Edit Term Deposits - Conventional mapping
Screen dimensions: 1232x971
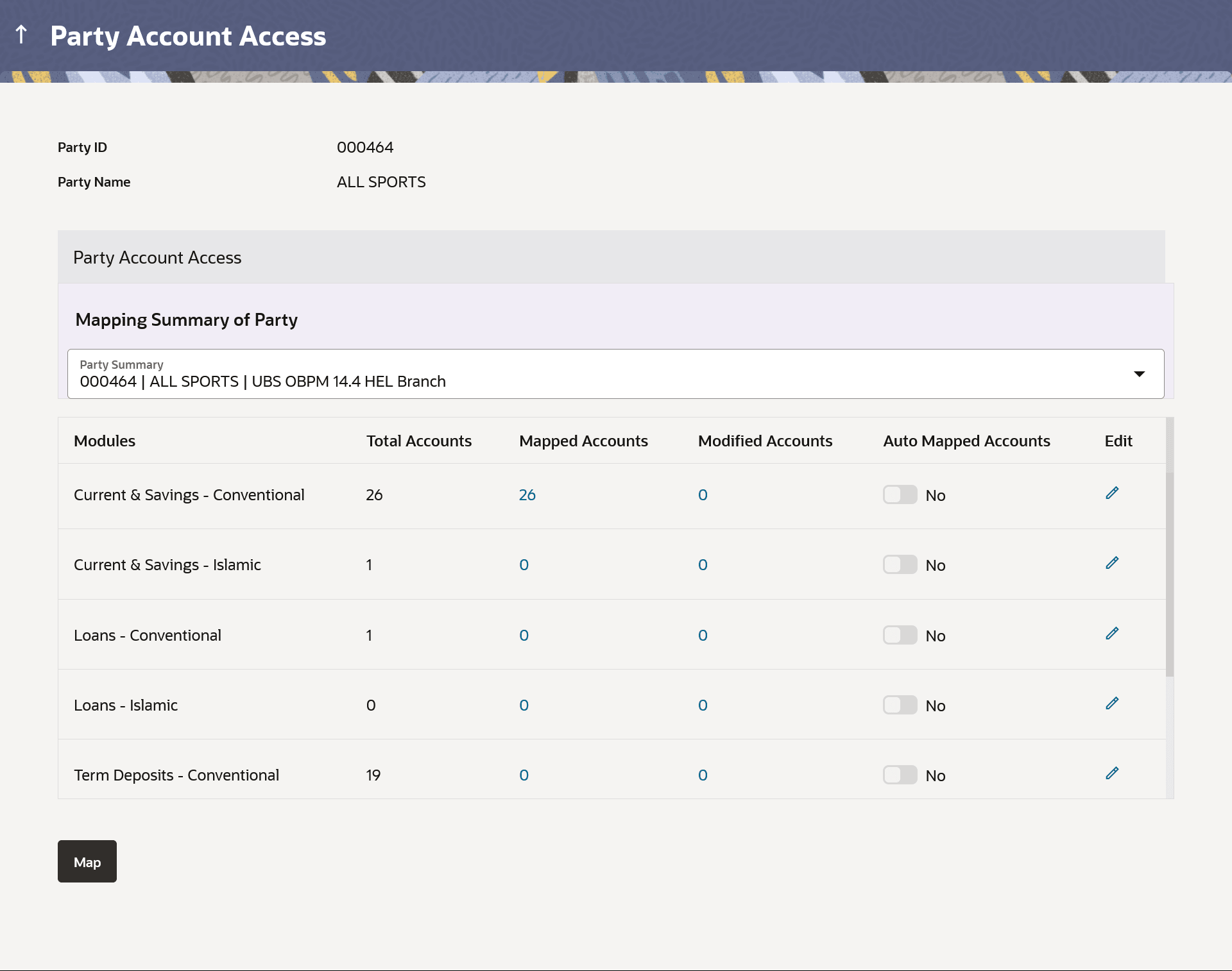click(x=1112, y=773)
